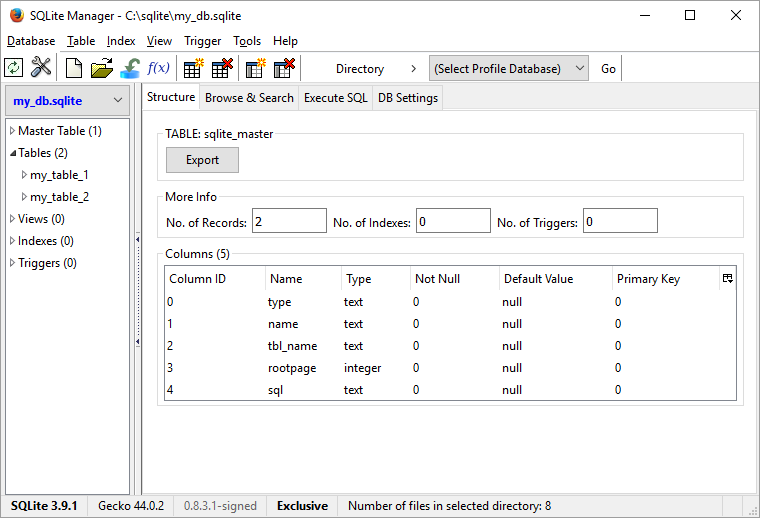Click the column picker icon in columns header
Viewport: 760px width, 518px height.
pyautogui.click(x=728, y=278)
